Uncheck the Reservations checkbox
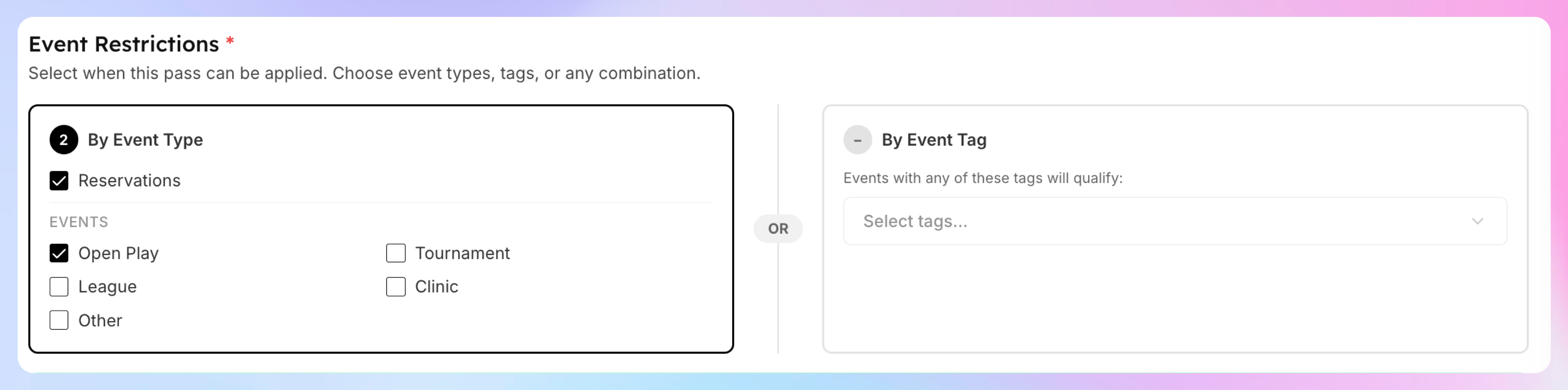The width and height of the screenshot is (1568, 390). (x=59, y=180)
